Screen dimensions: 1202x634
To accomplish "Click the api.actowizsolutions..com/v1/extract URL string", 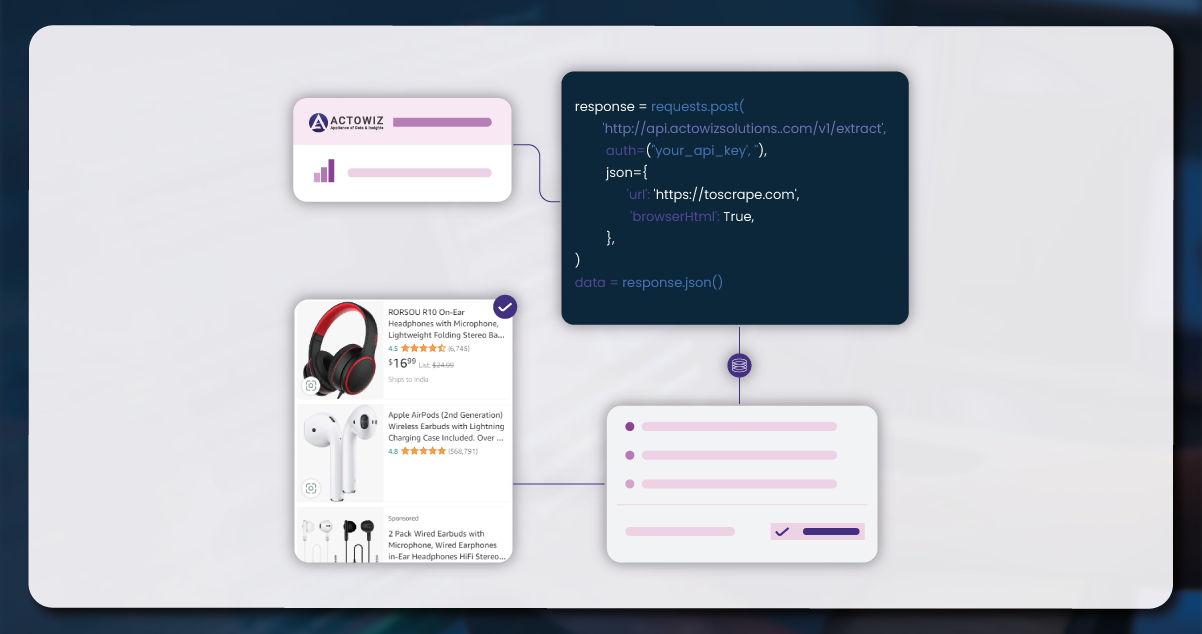I will [744, 129].
